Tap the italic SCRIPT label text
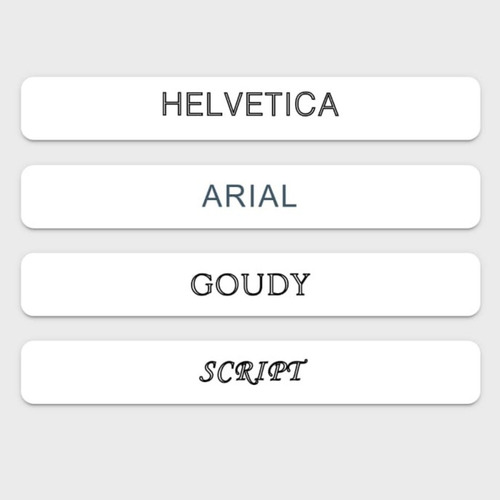This screenshot has height=500, width=500. pos(253,371)
